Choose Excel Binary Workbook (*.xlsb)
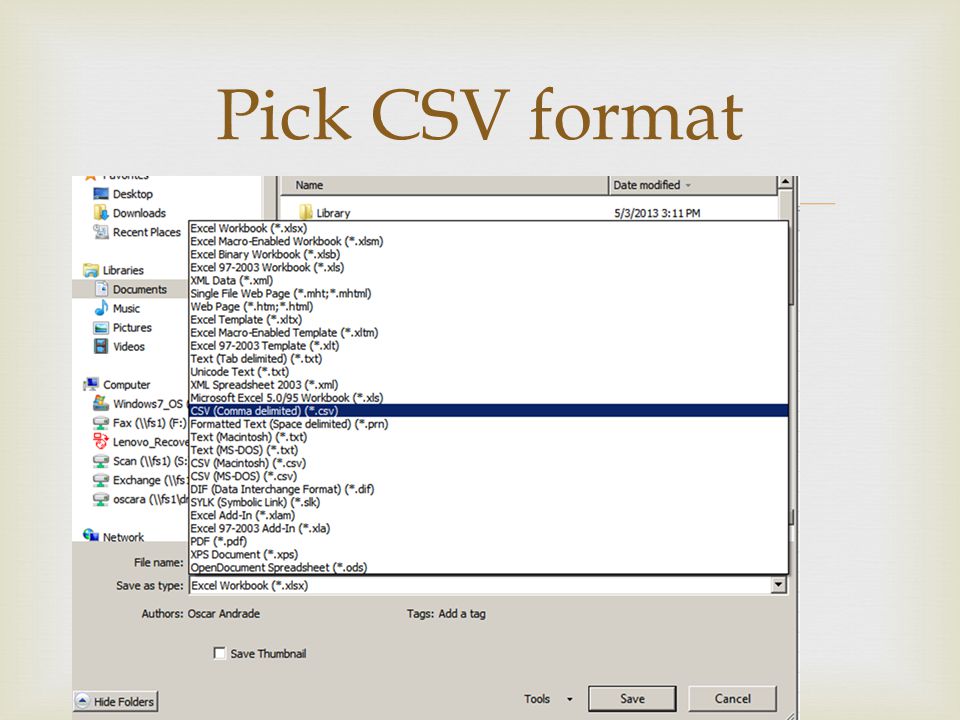The height and width of the screenshot is (720, 960). pos(488,254)
